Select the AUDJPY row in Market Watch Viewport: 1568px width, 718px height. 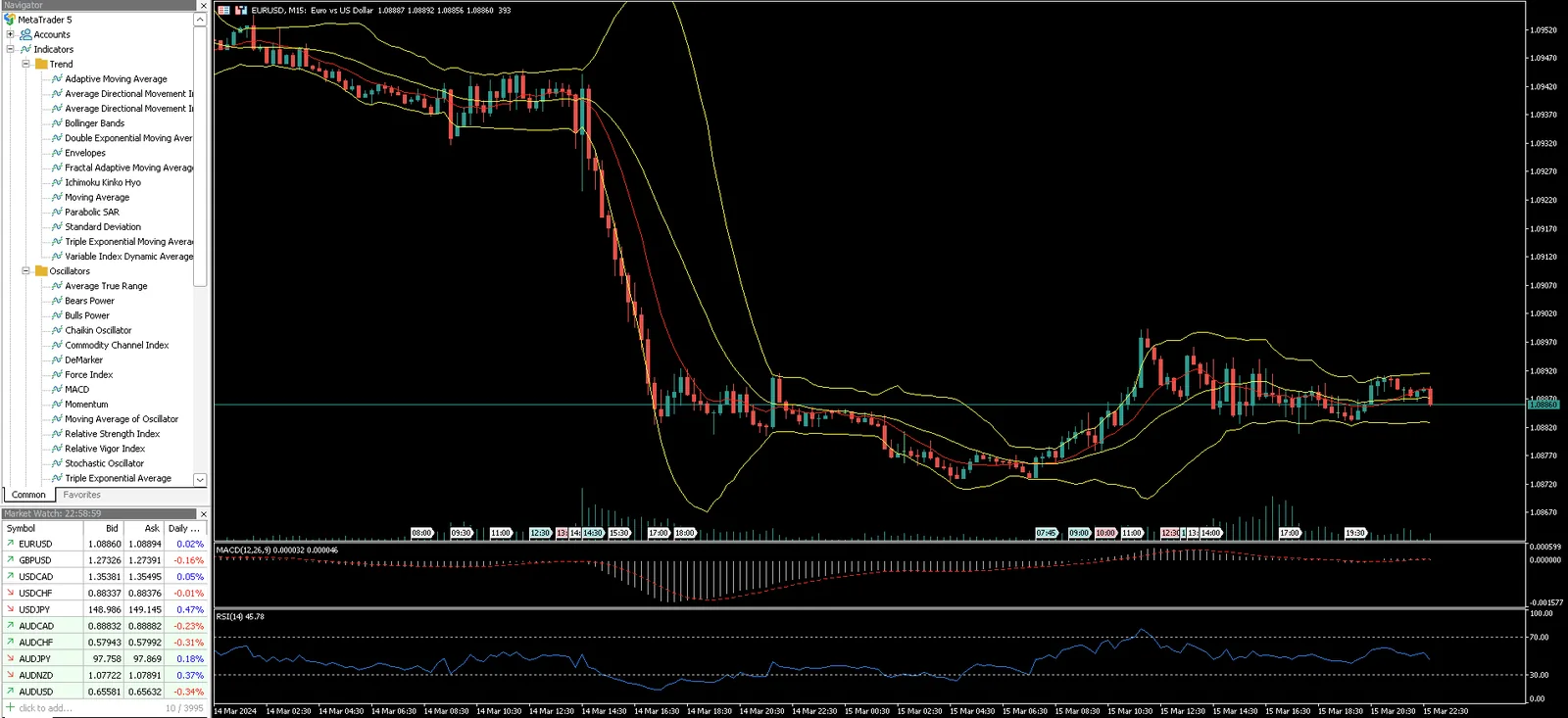pos(105,658)
